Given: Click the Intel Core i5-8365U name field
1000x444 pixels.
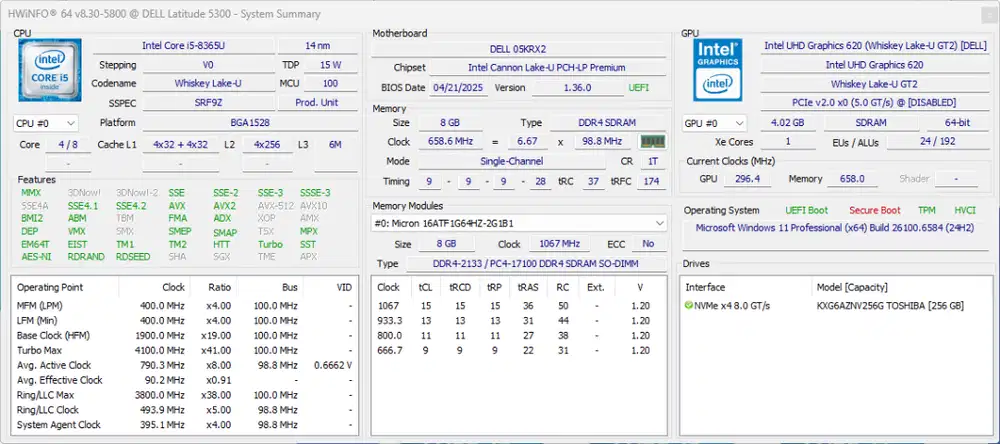Looking at the screenshot, I should tap(182, 45).
